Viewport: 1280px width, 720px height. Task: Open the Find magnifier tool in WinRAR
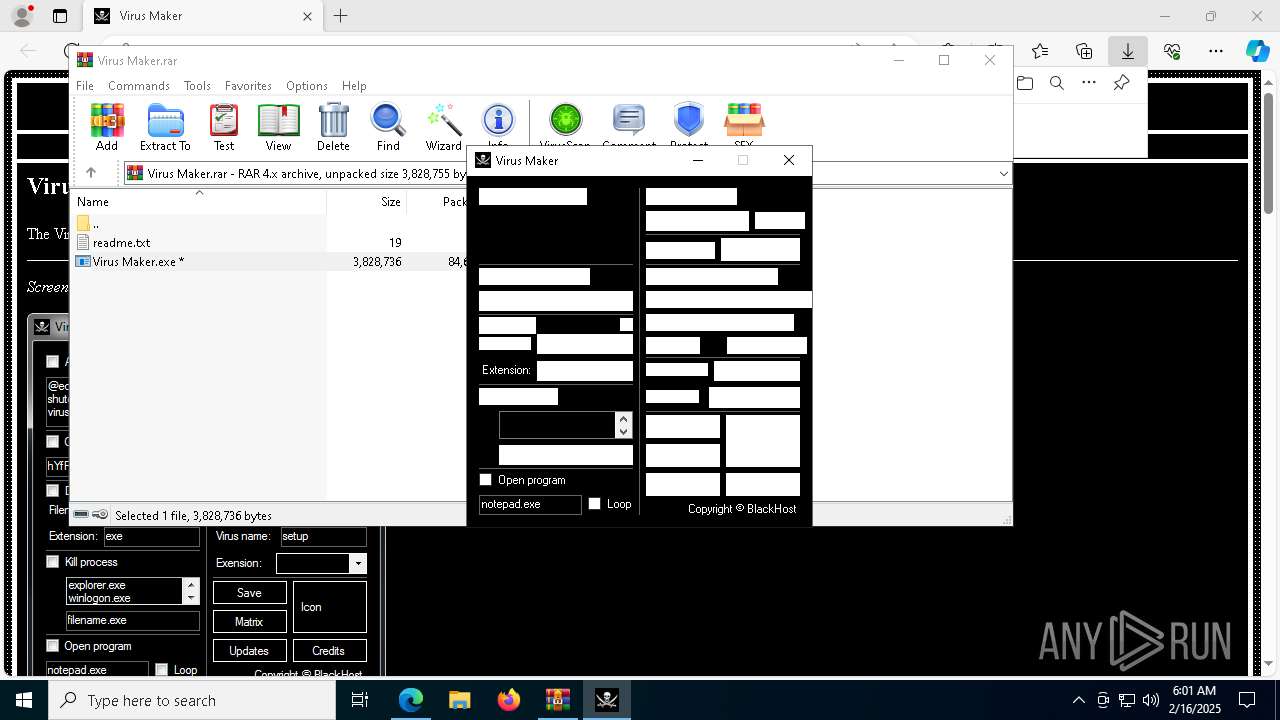click(x=388, y=127)
